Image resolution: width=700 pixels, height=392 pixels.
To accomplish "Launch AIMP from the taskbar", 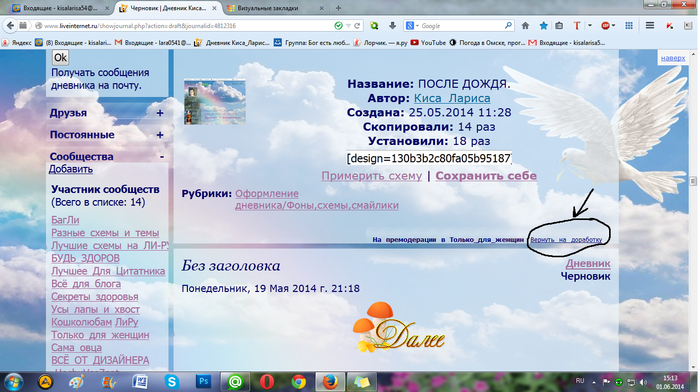I will click(x=45, y=382).
